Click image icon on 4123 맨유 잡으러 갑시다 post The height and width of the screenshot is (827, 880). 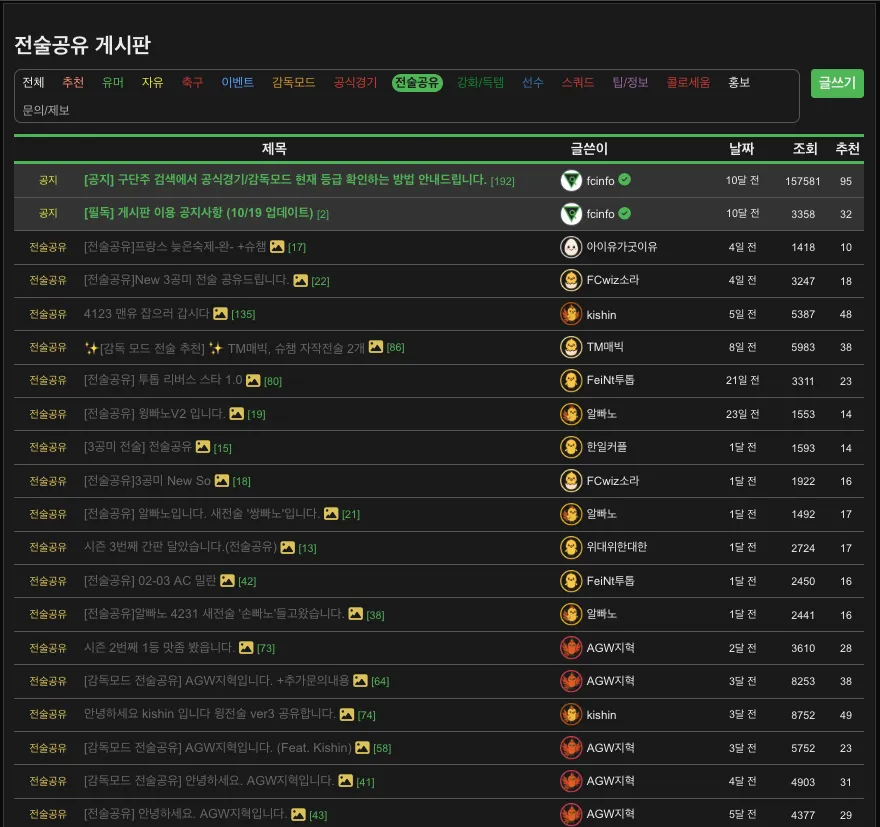tap(220, 314)
